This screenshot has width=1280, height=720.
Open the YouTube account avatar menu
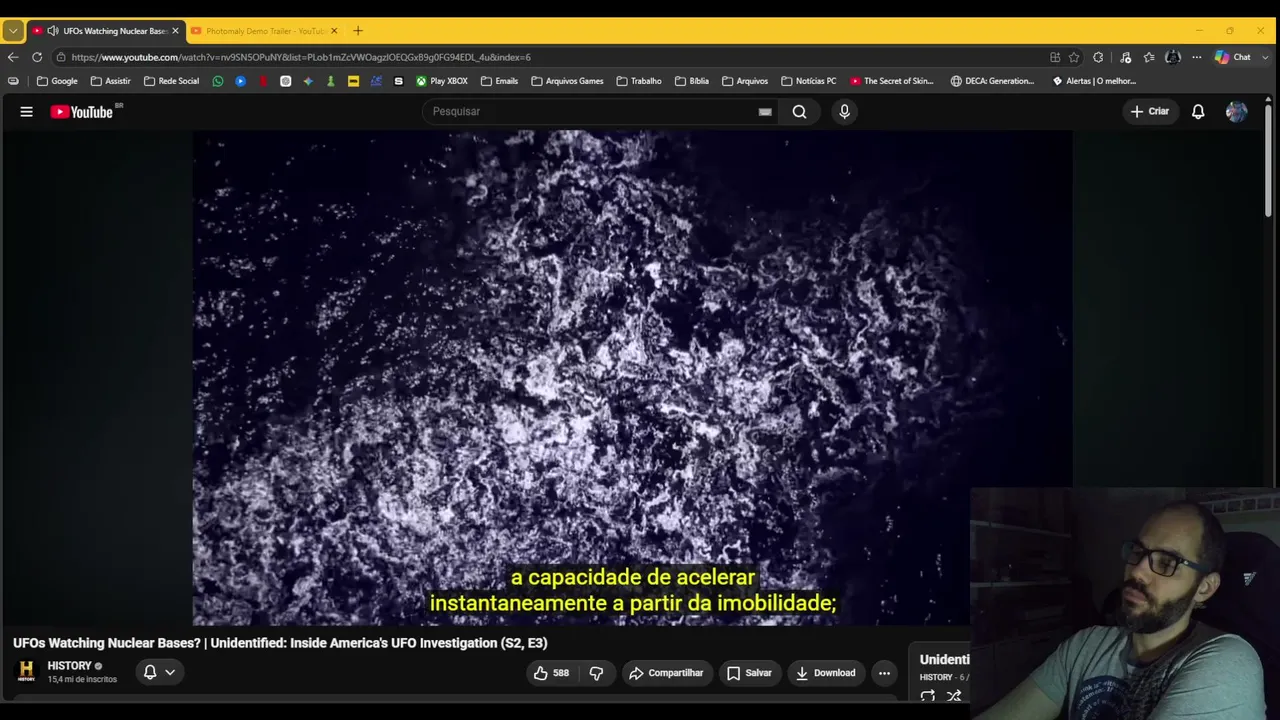(1237, 112)
